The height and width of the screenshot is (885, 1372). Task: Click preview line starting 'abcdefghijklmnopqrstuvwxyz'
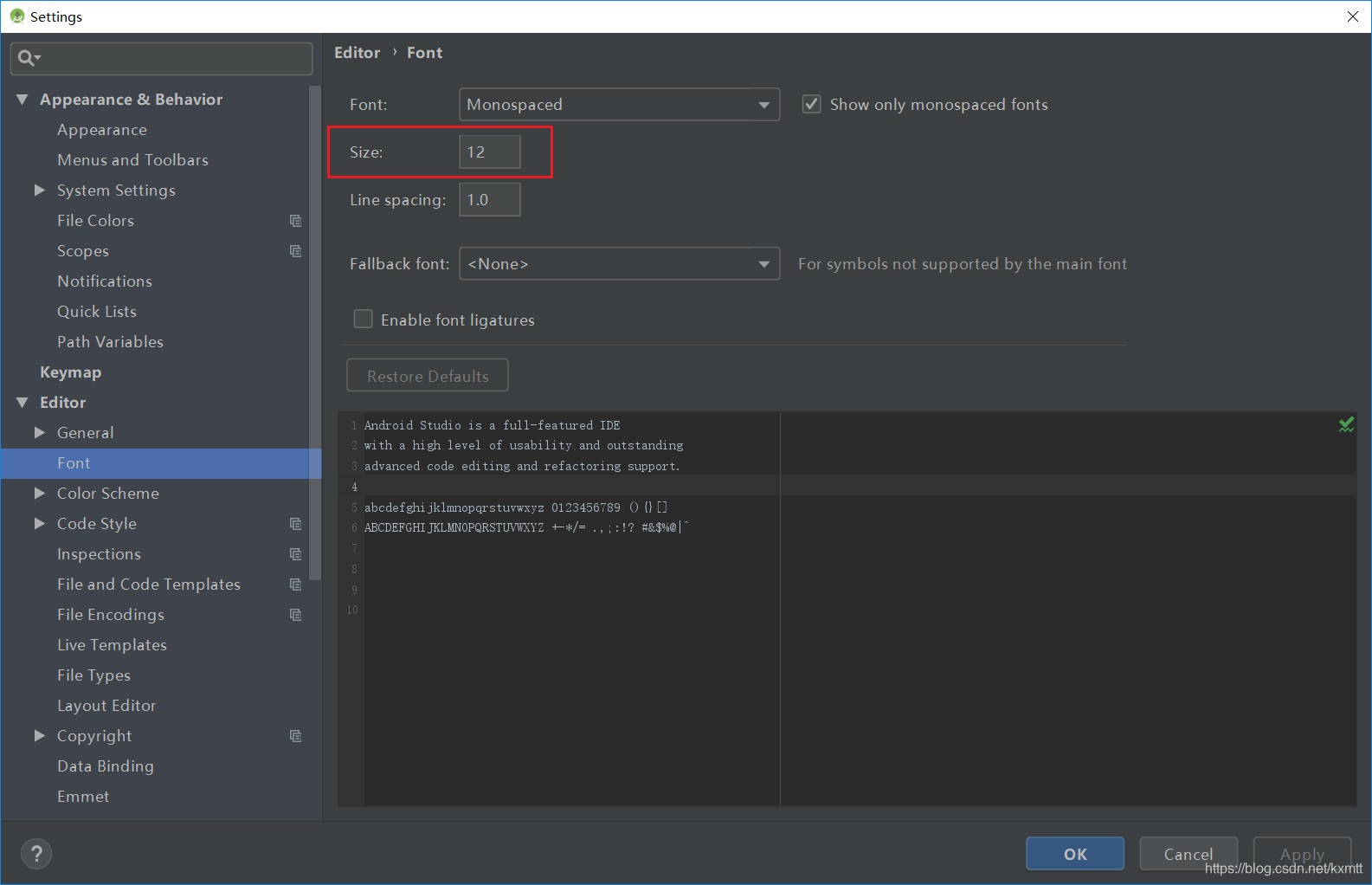[x=516, y=507]
